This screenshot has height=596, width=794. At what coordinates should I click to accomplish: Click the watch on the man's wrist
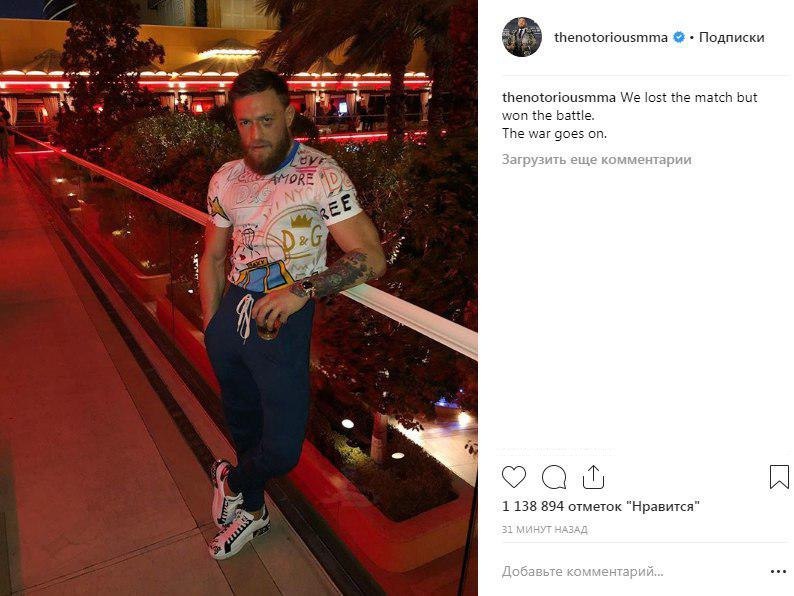pos(307,288)
